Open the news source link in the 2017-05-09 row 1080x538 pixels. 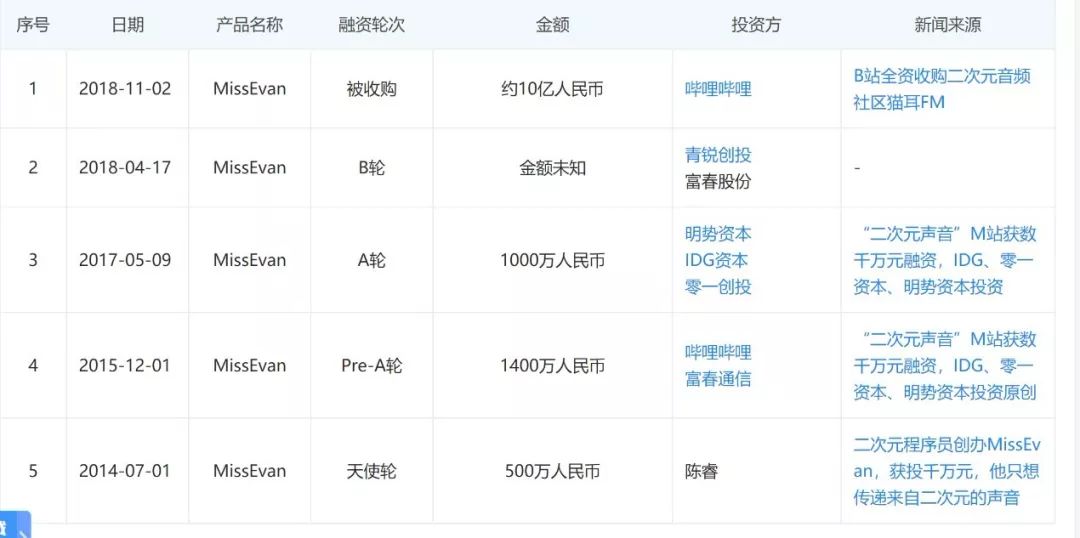point(944,260)
